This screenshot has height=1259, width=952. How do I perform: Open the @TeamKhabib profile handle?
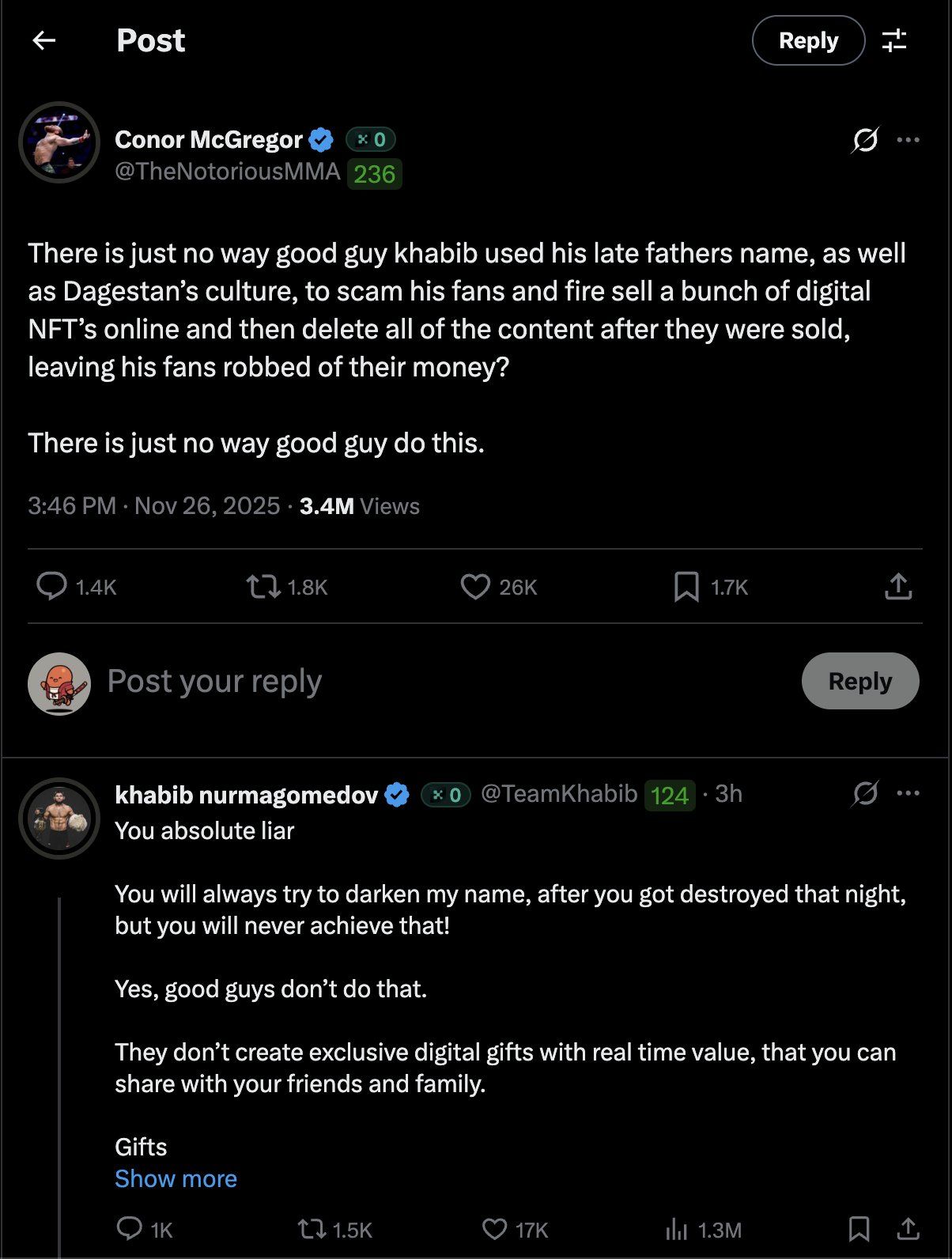(x=561, y=793)
